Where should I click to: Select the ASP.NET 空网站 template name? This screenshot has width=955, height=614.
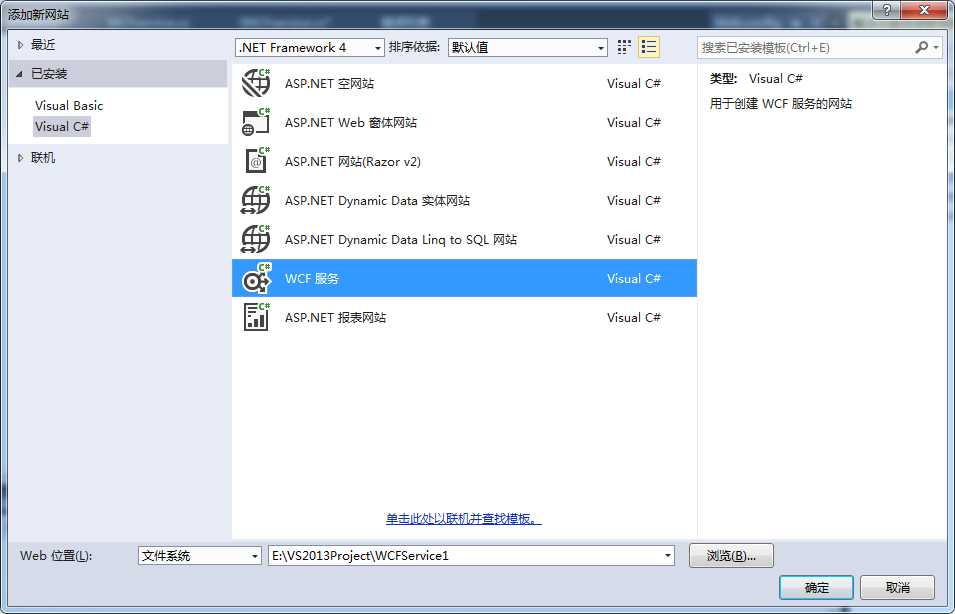coord(329,83)
